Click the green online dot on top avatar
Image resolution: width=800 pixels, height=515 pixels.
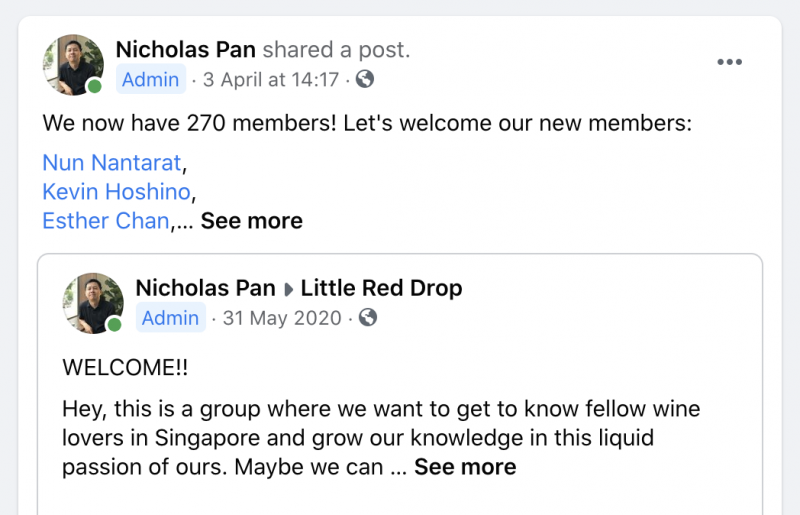(94, 86)
